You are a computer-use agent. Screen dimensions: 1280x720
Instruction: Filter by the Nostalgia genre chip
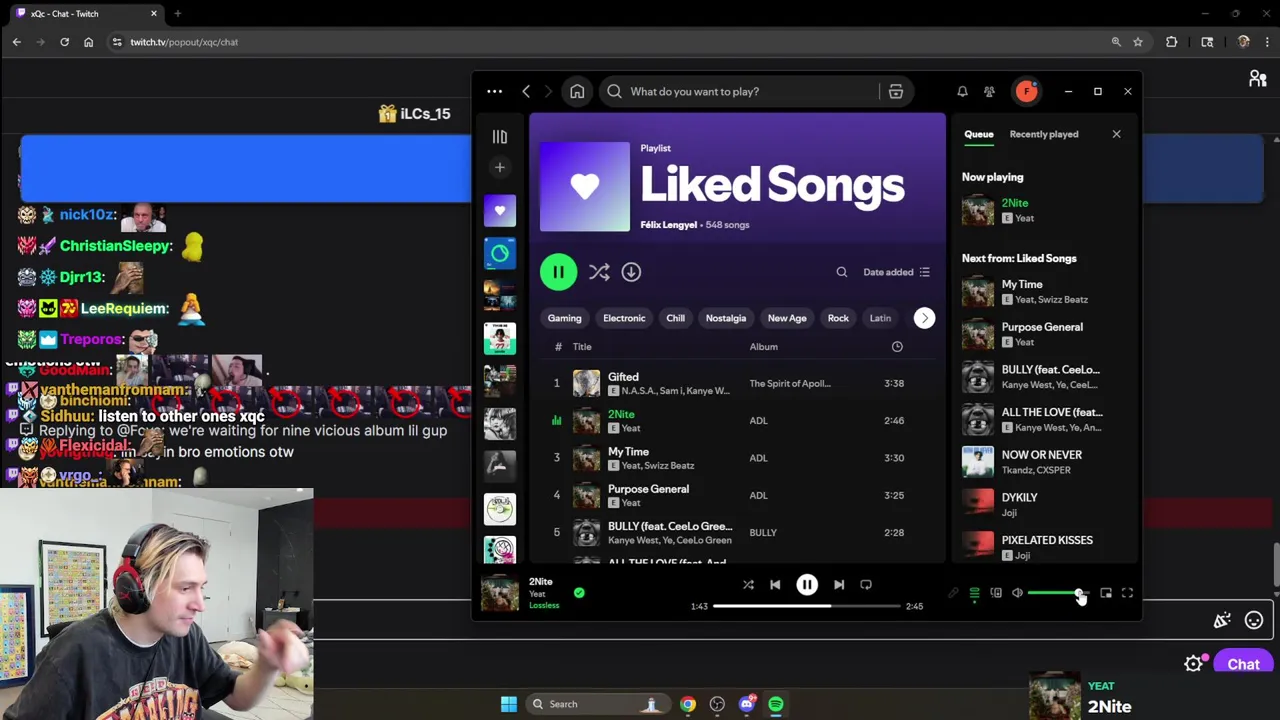pyautogui.click(x=726, y=318)
